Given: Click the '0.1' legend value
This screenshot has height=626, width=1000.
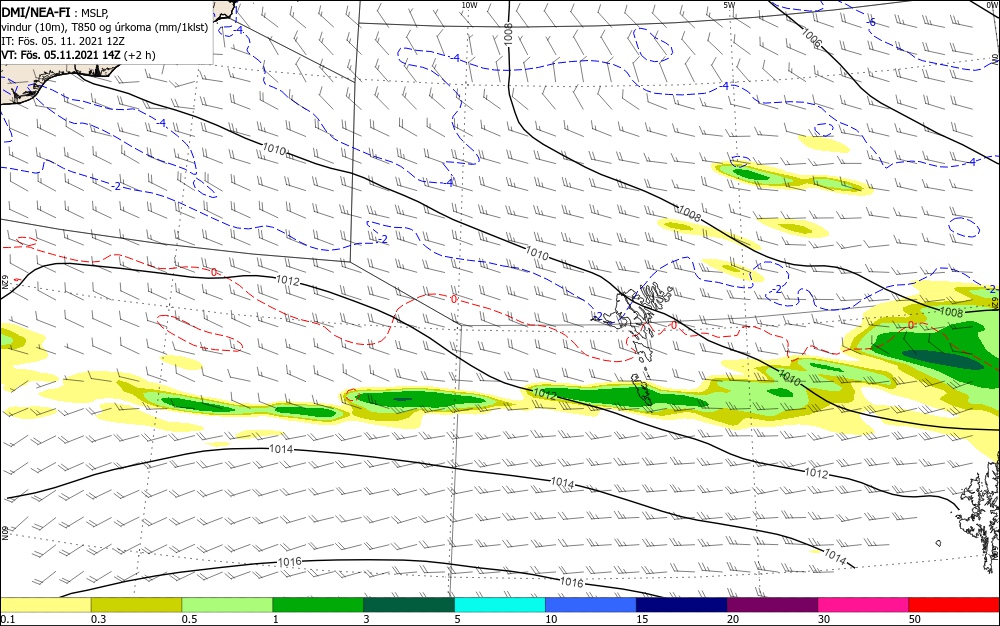Looking at the screenshot, I should tap(8, 619).
